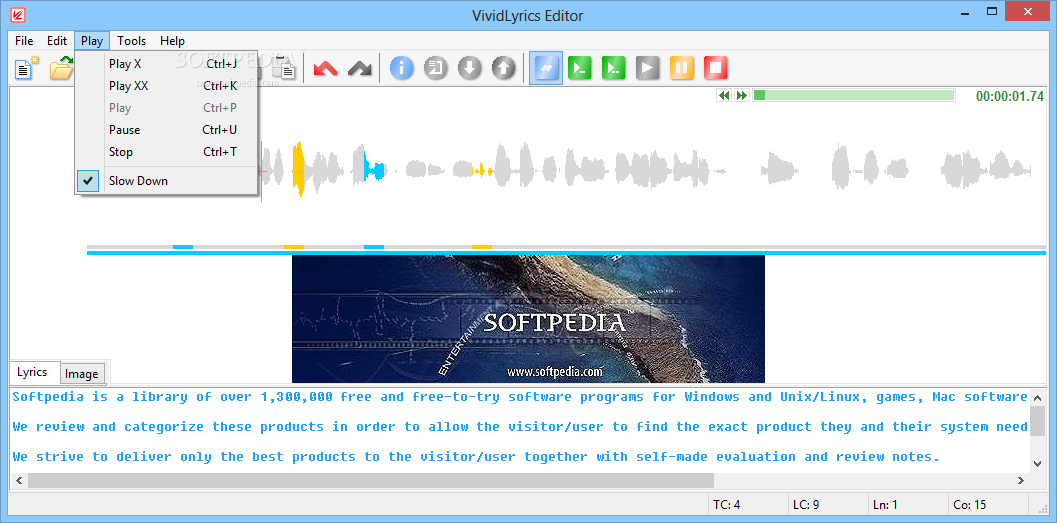Click the Co: 15 status entry

[970, 504]
